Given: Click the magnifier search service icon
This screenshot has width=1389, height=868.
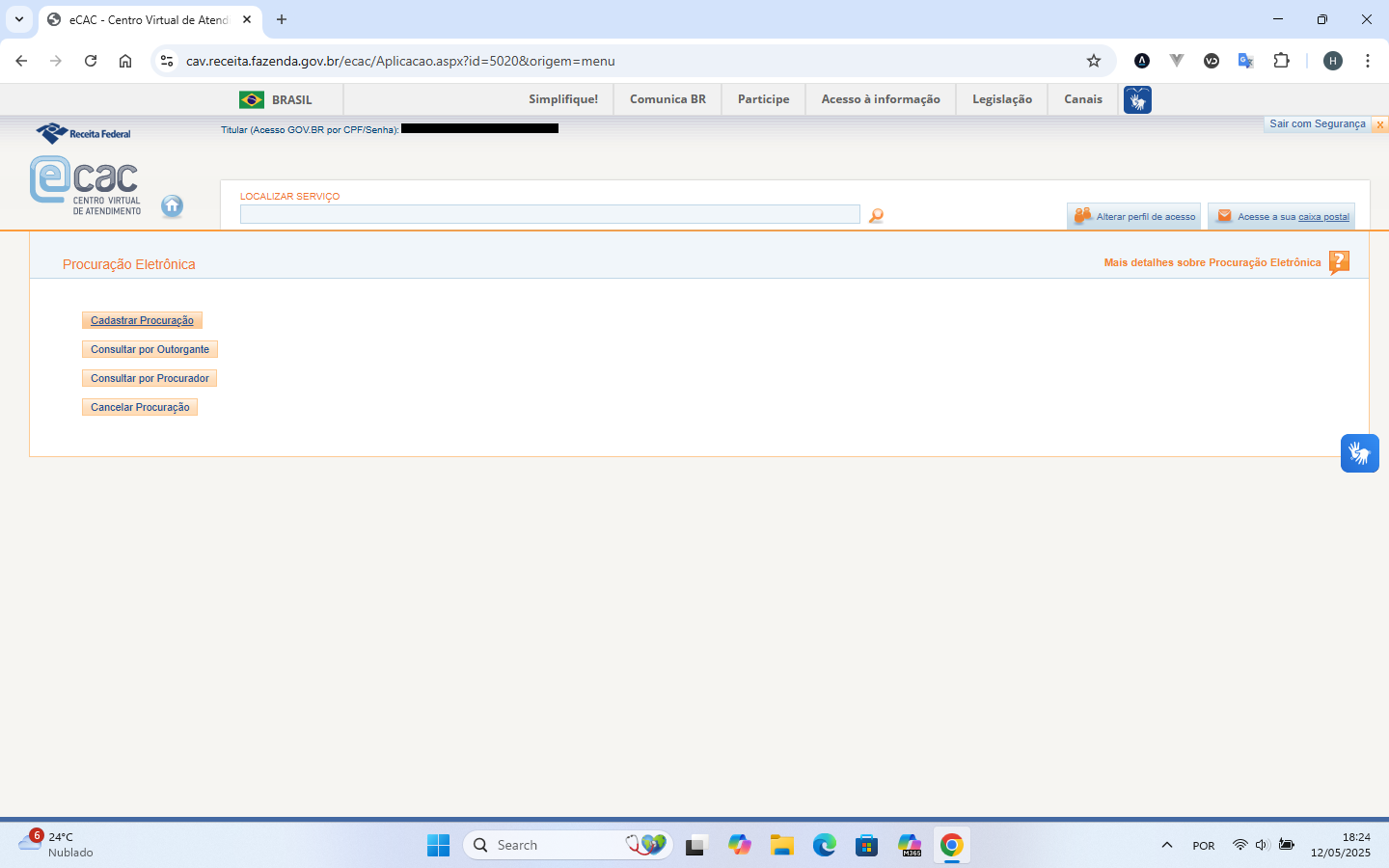Looking at the screenshot, I should 876,216.
